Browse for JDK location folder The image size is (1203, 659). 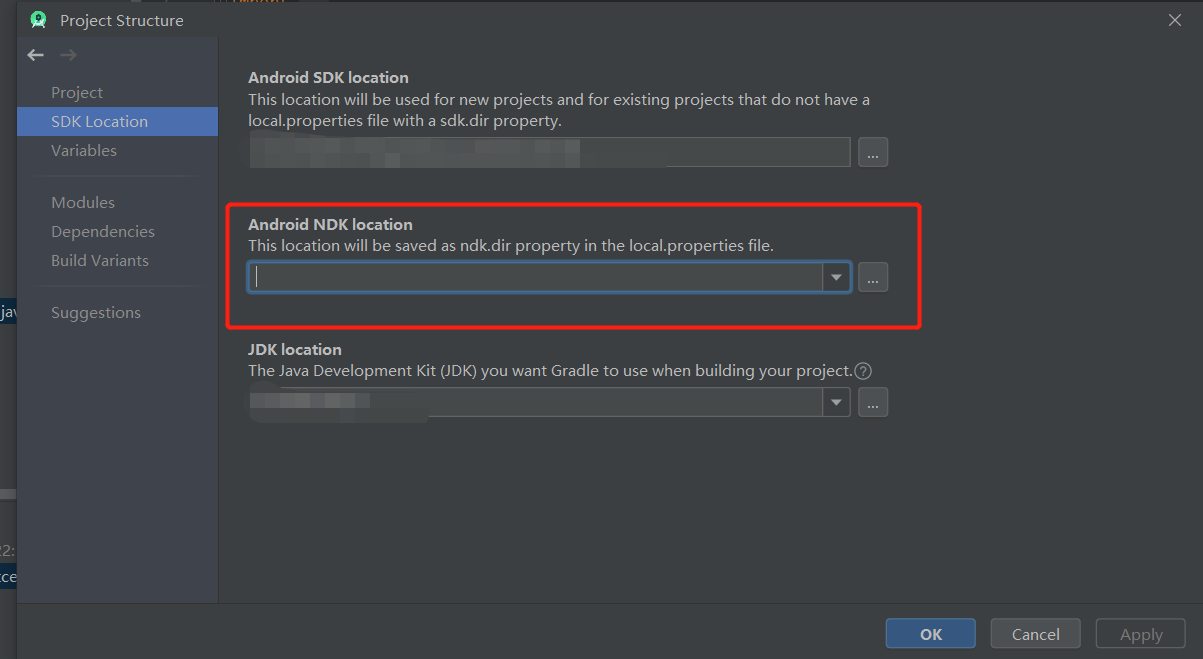coord(873,402)
